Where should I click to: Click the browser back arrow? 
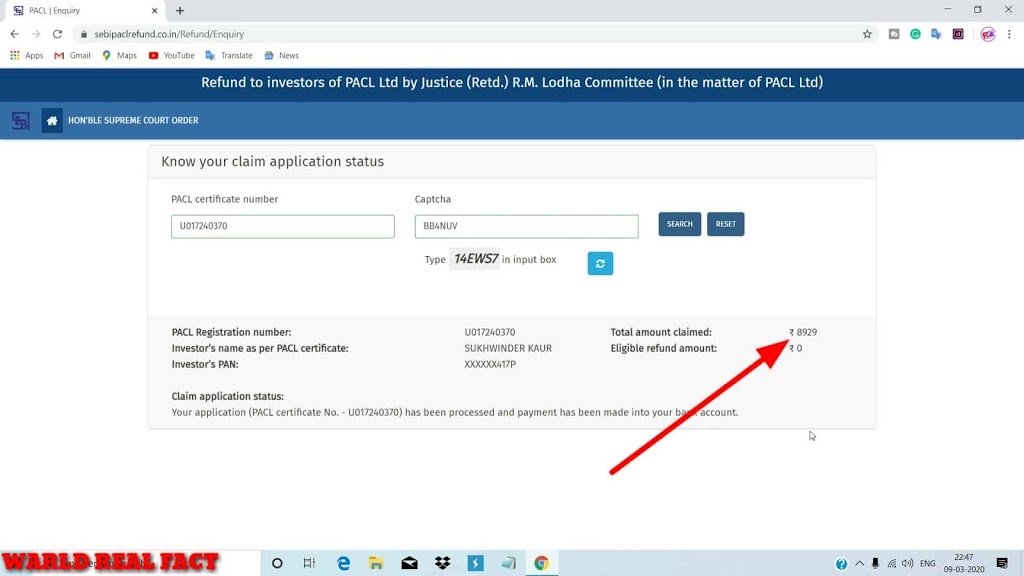(14, 34)
